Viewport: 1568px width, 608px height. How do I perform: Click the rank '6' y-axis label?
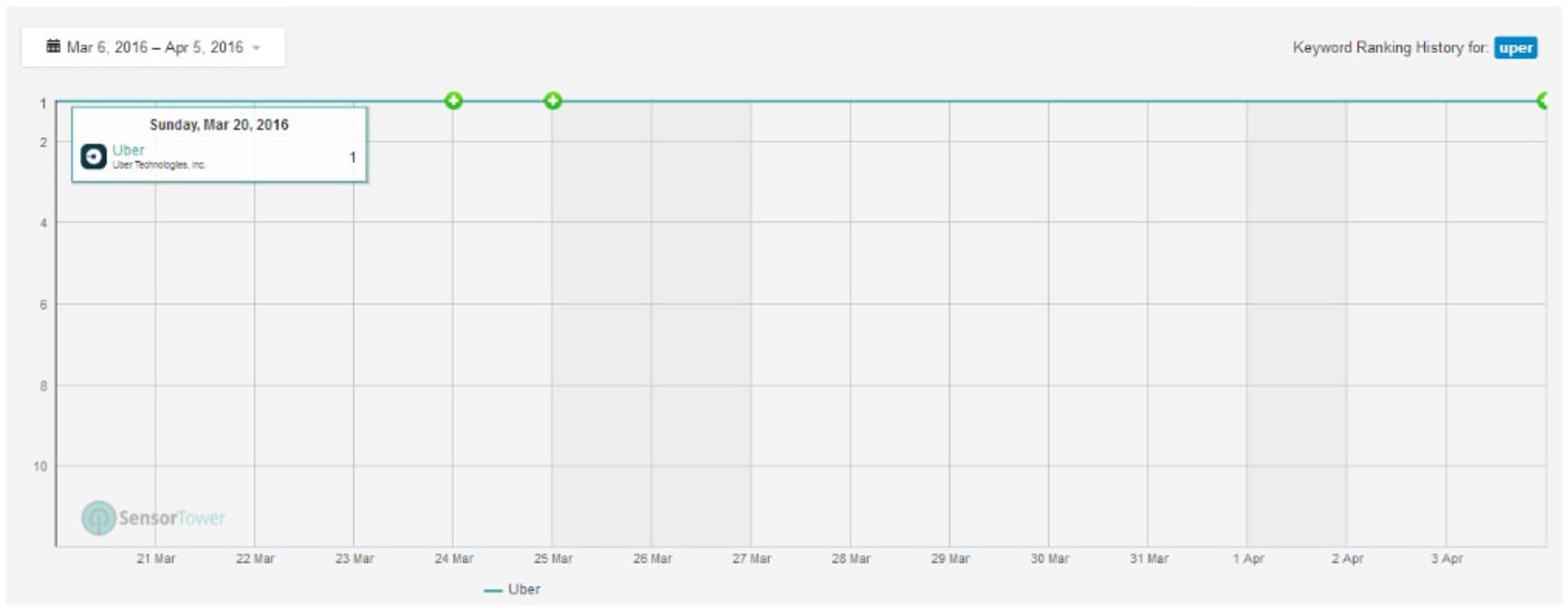pos(43,304)
